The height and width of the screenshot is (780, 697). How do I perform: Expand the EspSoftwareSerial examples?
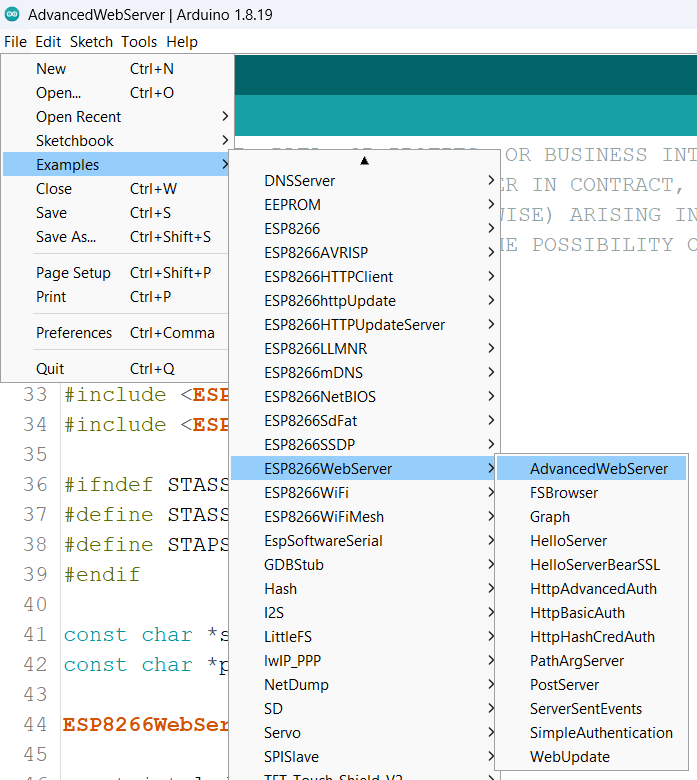[364, 540]
